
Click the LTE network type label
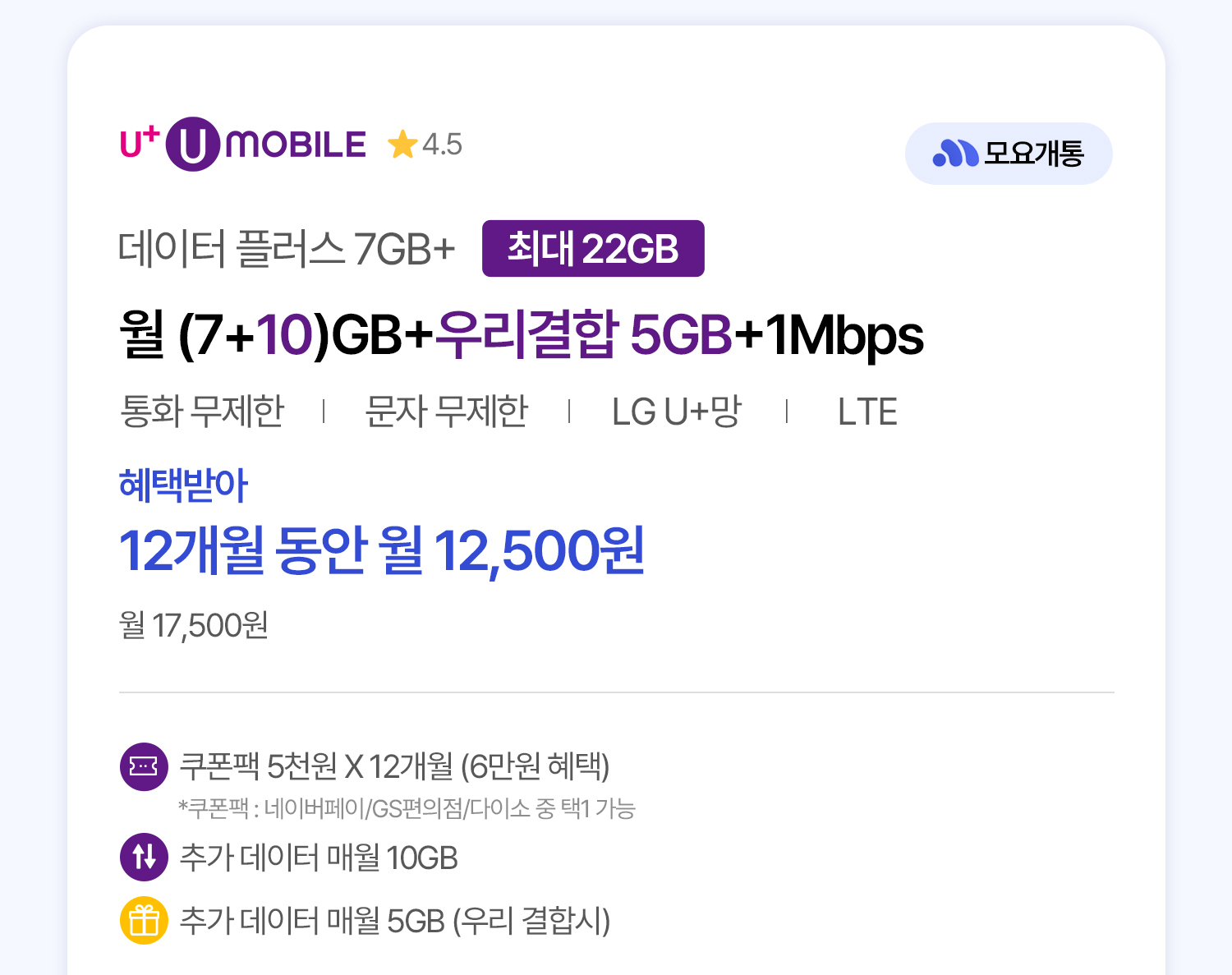click(867, 412)
